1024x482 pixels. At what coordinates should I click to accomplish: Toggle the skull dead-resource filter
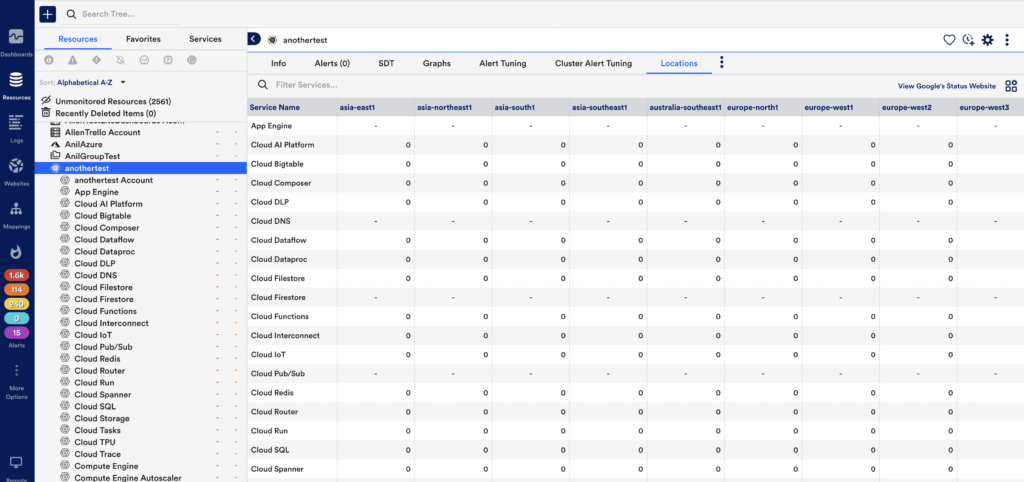[x=144, y=60]
